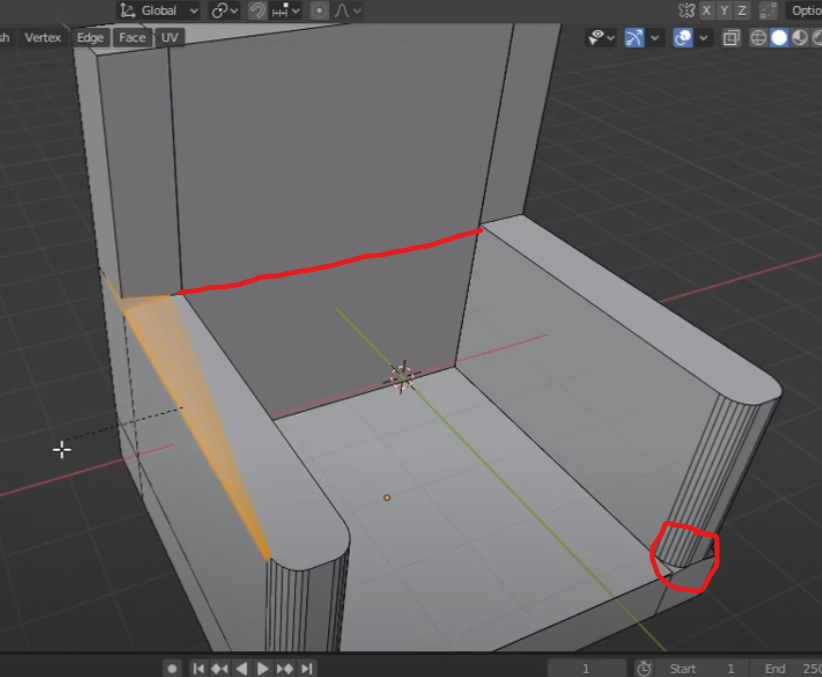
Task: Jump to the previous keyframe
Action: pos(219,669)
